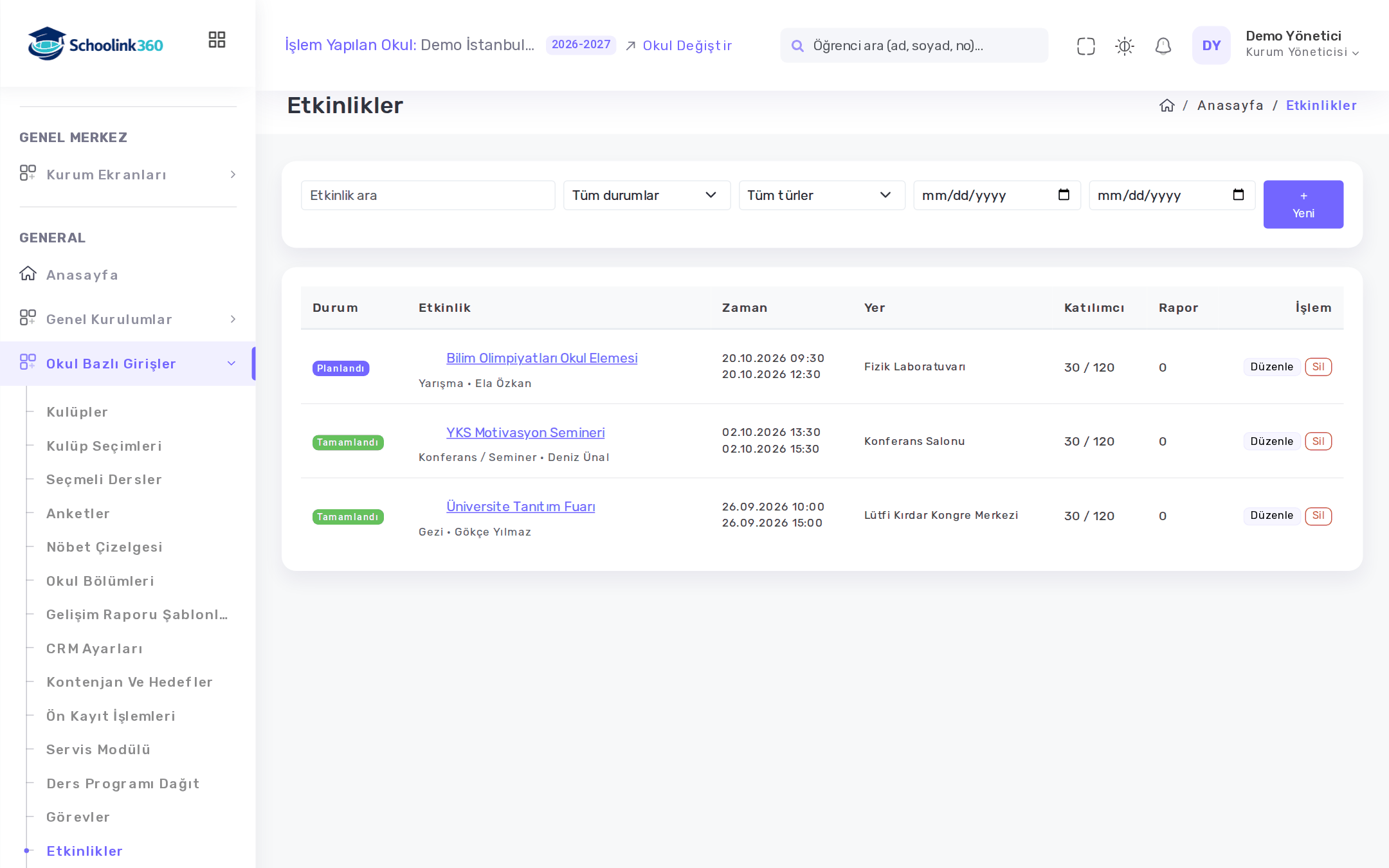
Task: Click the 2026-2027 year badge
Action: 581,44
